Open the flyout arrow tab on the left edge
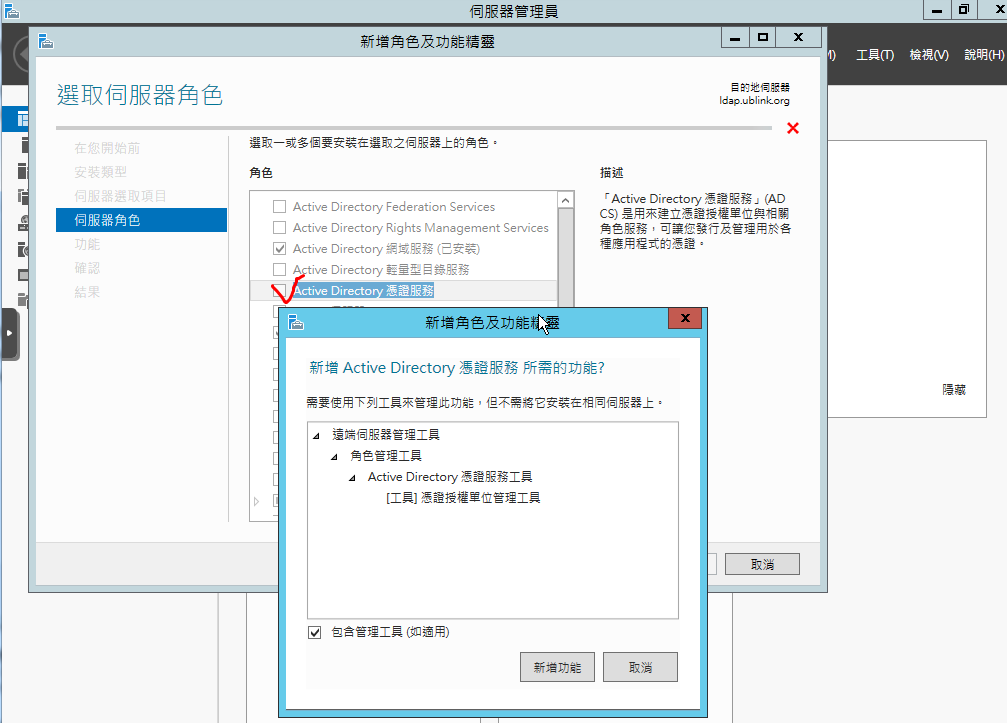 [x=10, y=333]
